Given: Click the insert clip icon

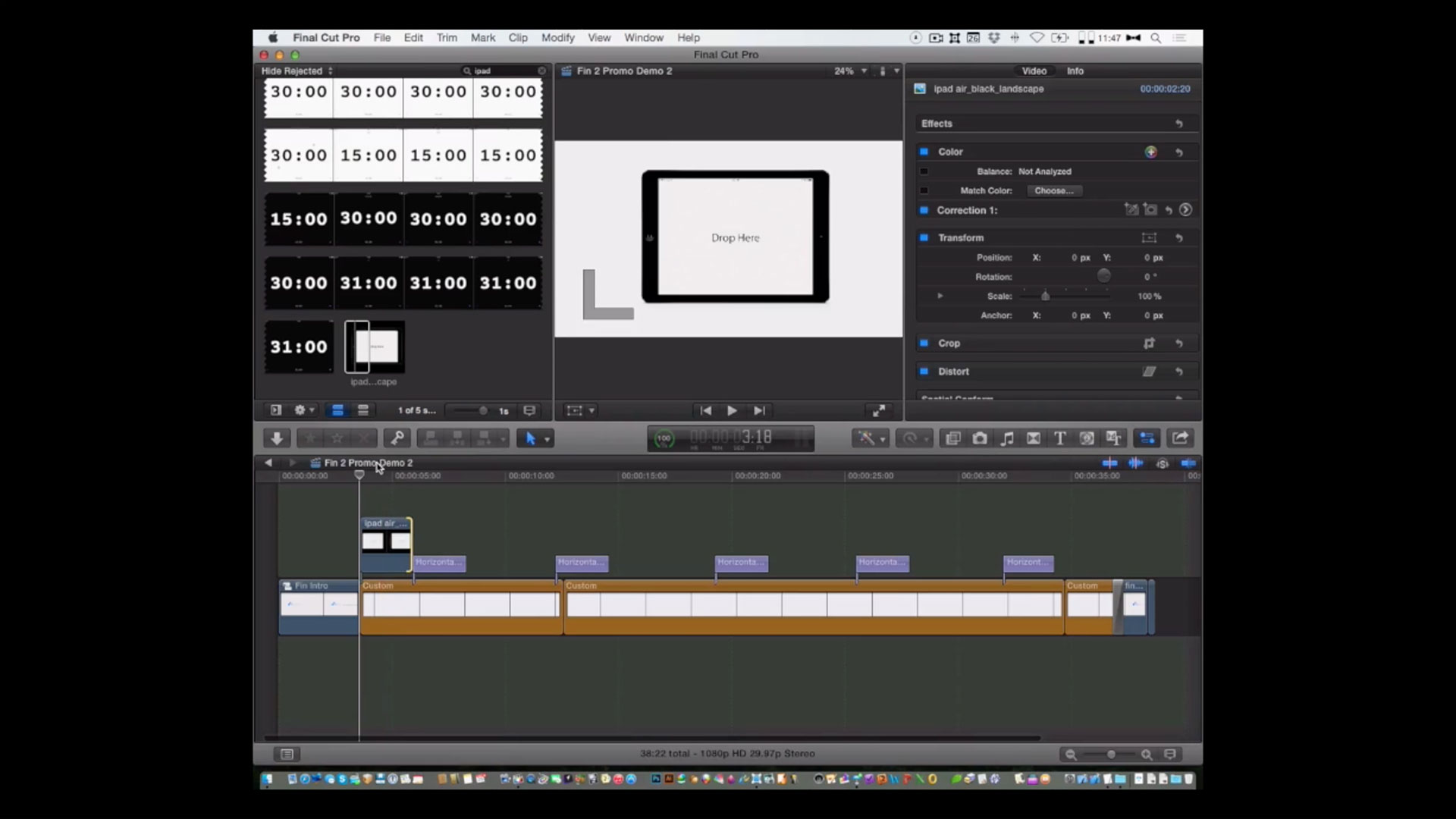Looking at the screenshot, I should click(457, 438).
